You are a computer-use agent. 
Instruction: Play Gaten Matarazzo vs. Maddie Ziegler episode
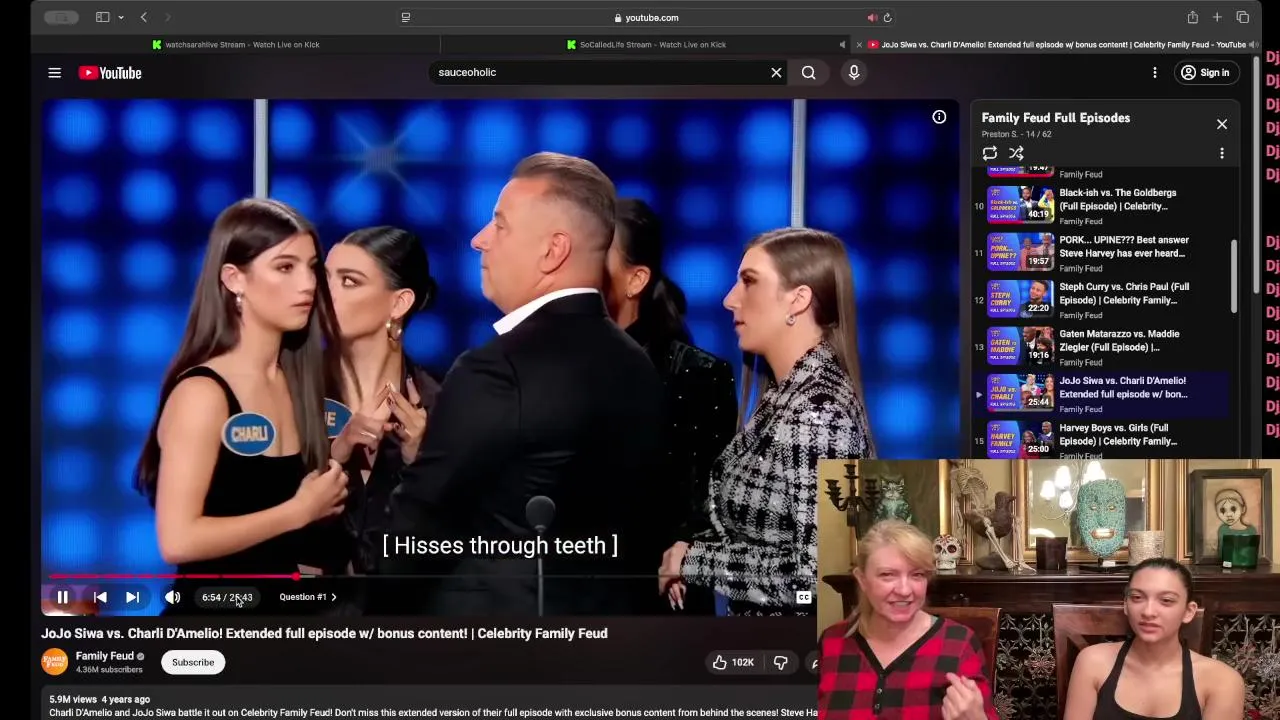[1100, 345]
